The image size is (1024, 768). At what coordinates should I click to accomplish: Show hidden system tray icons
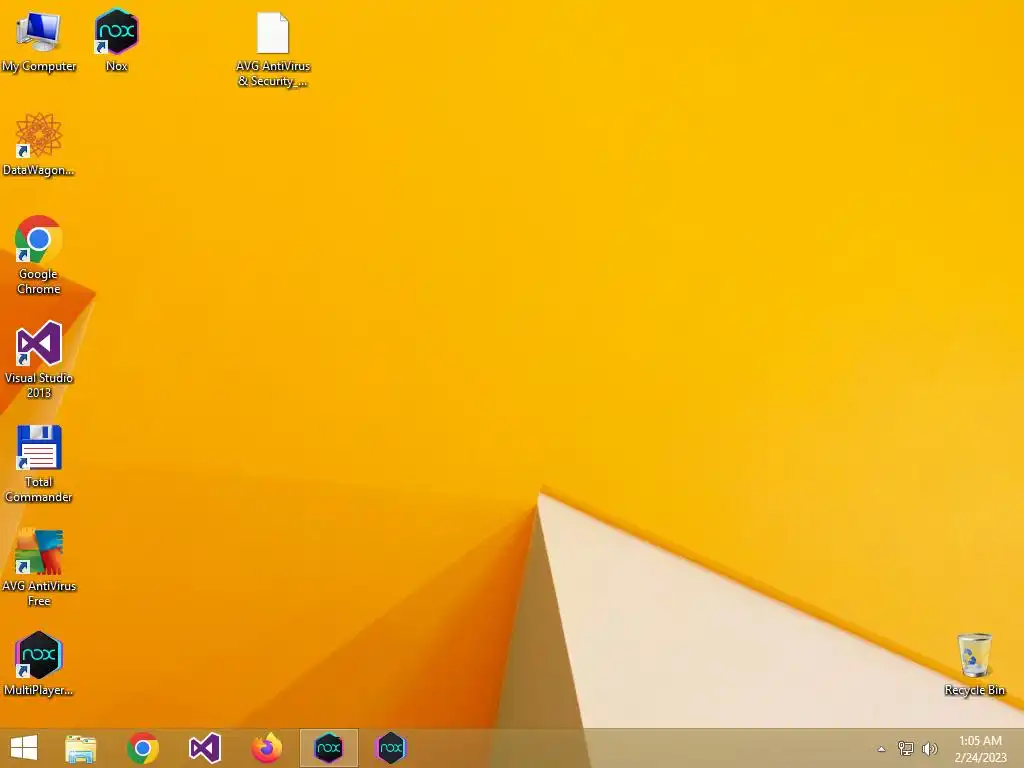point(881,749)
